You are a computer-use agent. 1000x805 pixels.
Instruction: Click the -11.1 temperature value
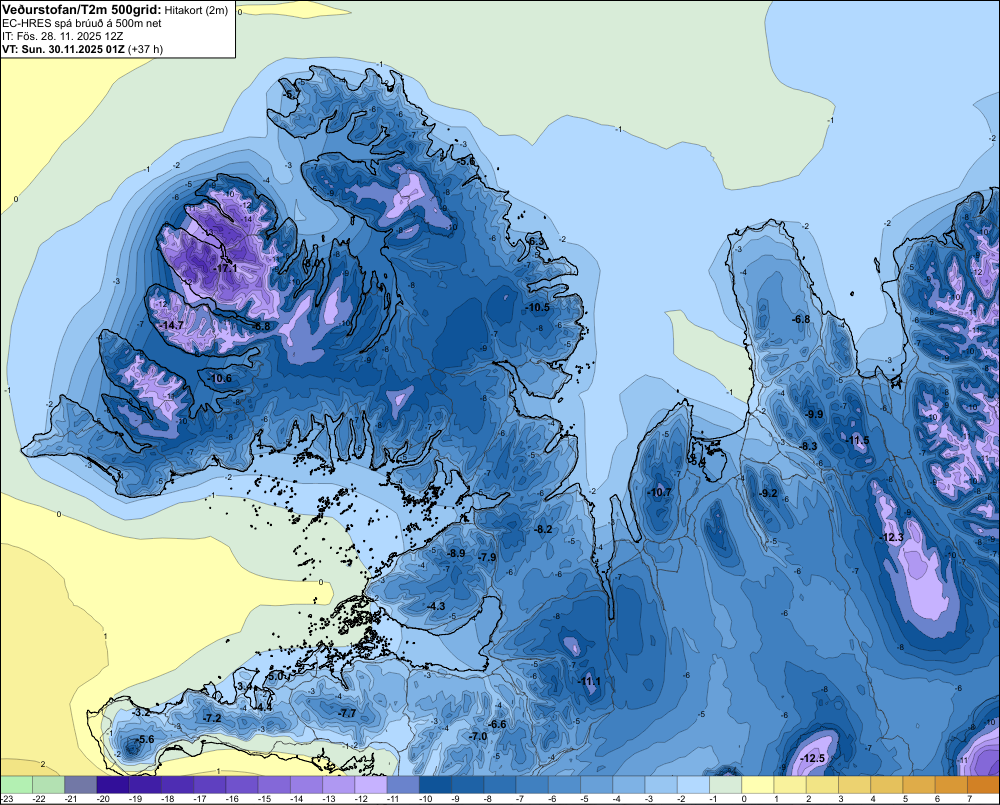[x=590, y=681]
